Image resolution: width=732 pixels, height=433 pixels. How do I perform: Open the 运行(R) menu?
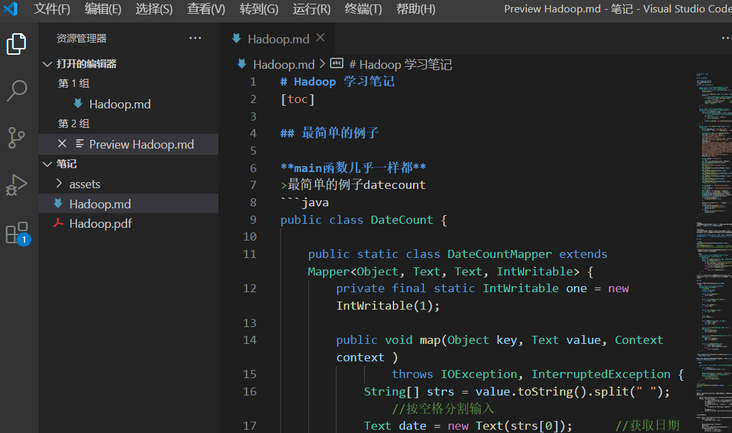311,9
